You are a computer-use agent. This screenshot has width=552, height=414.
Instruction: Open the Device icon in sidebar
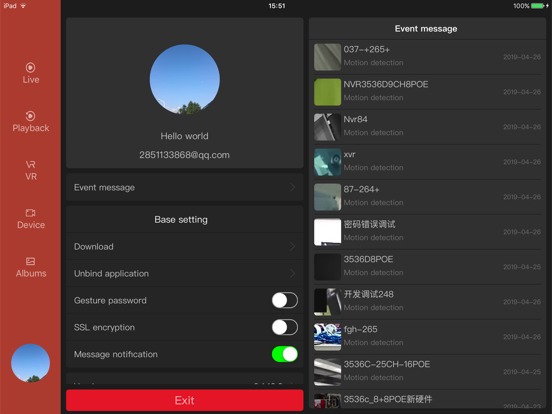click(31, 213)
